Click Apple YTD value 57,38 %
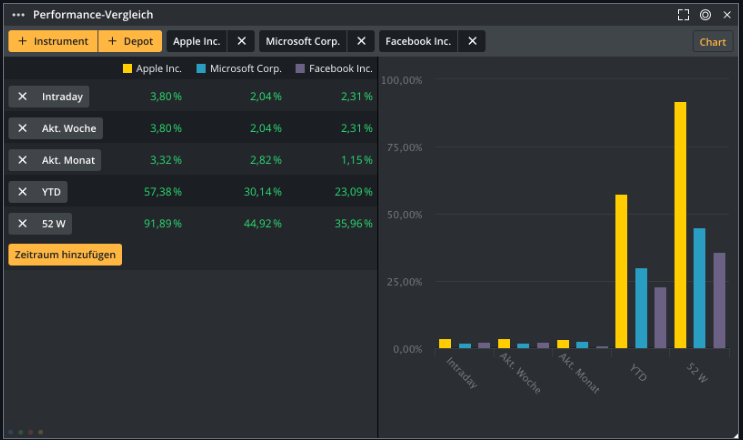743x440 pixels. coord(163,192)
